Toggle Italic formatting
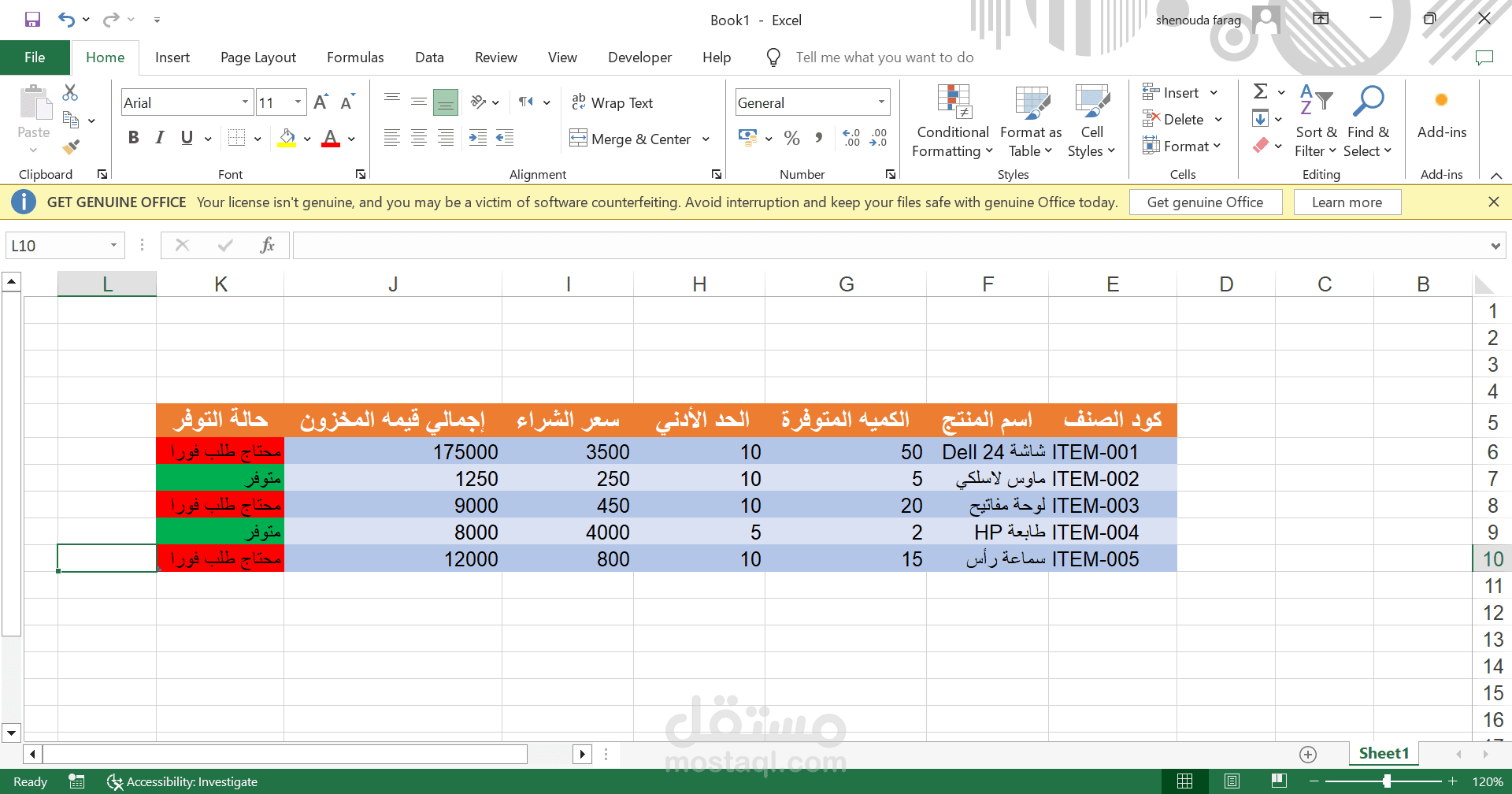Image resolution: width=1512 pixels, height=794 pixels. pyautogui.click(x=160, y=138)
